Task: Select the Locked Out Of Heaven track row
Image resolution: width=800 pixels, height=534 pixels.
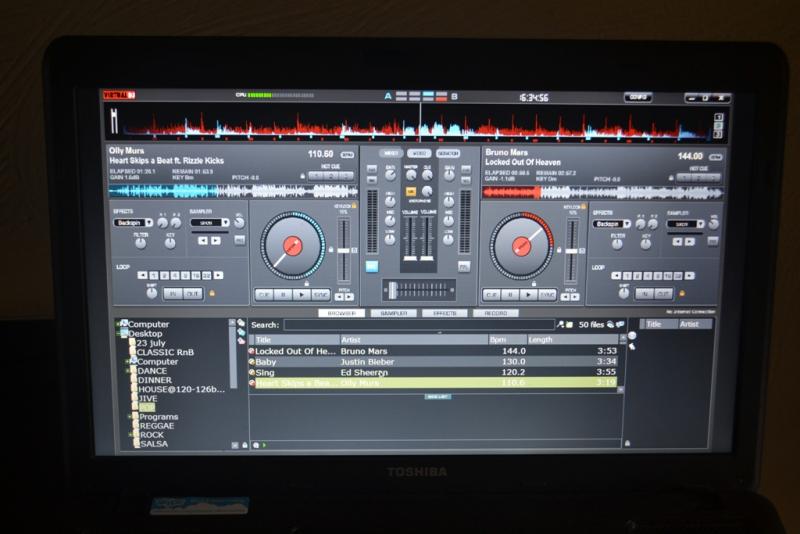Action: tap(434, 351)
